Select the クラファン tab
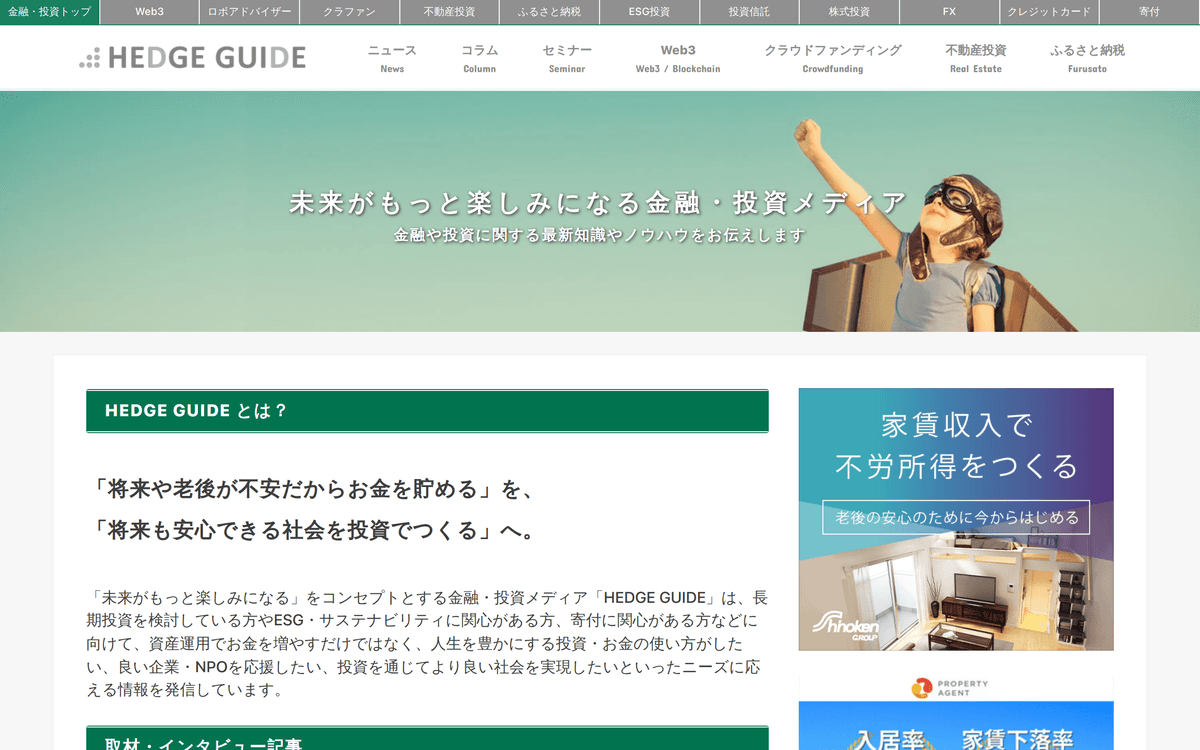Image resolution: width=1200 pixels, height=750 pixels. click(350, 12)
